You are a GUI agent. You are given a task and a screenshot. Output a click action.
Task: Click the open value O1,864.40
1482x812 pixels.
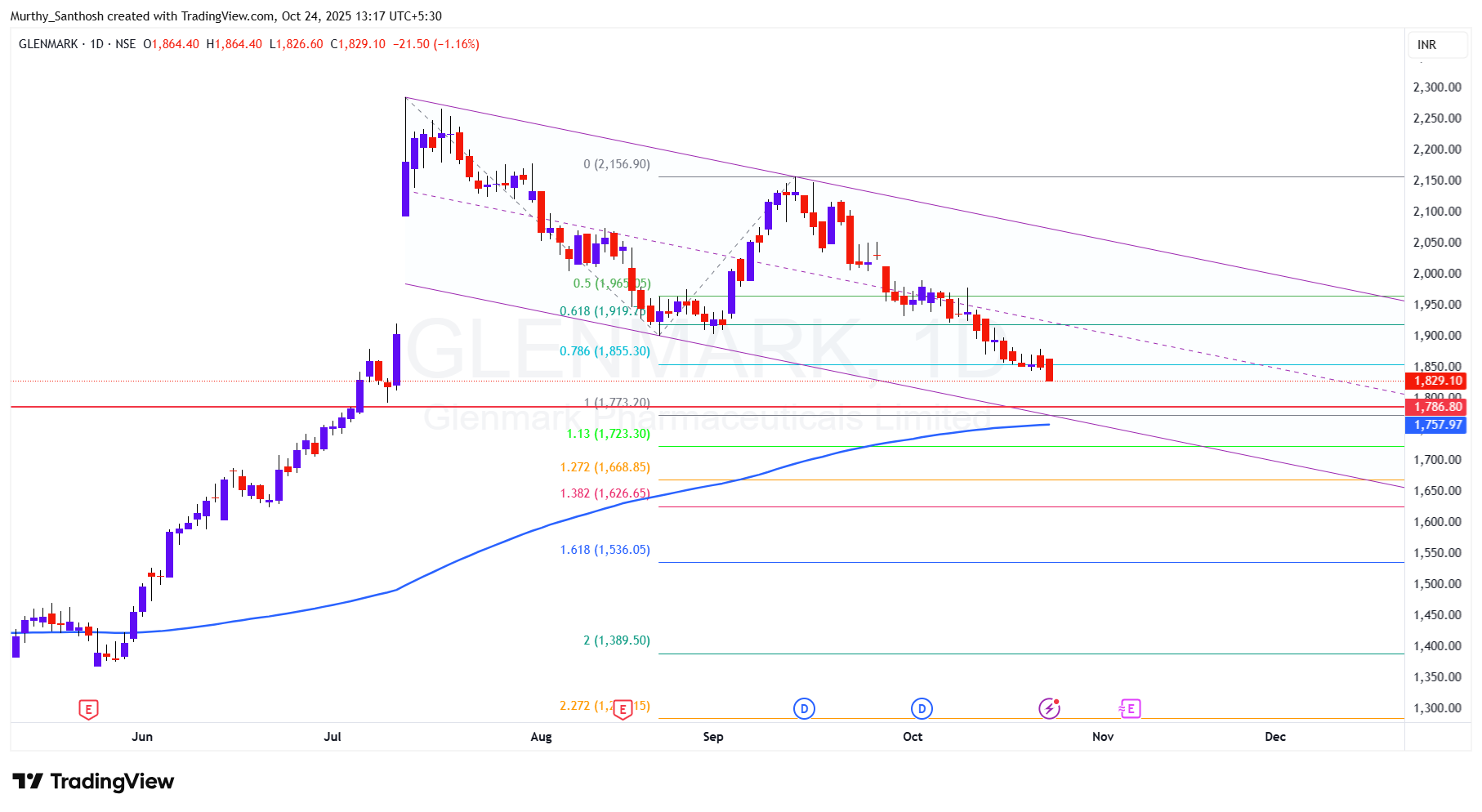(x=171, y=44)
